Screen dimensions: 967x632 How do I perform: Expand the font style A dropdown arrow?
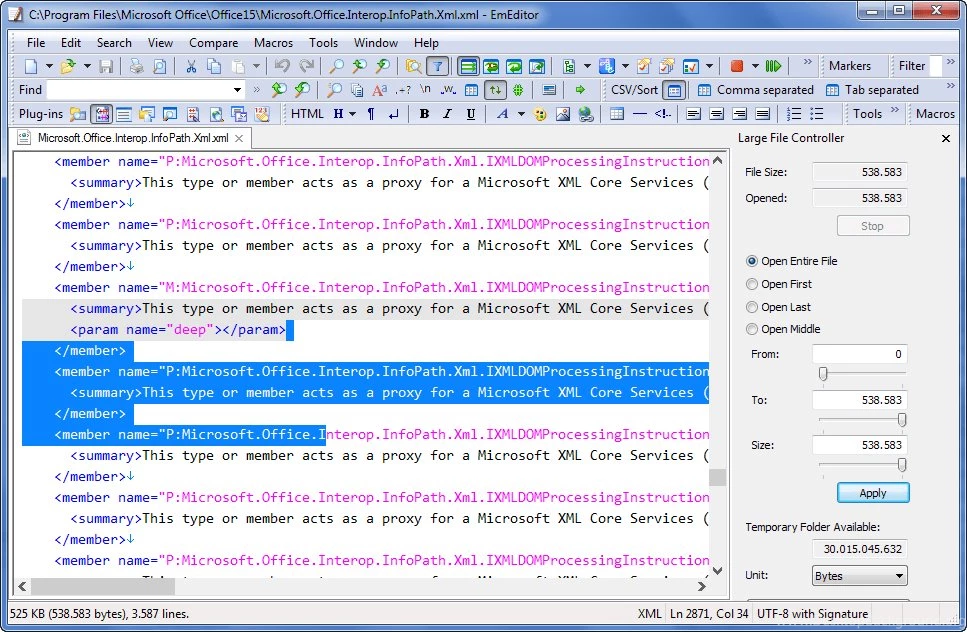point(521,113)
